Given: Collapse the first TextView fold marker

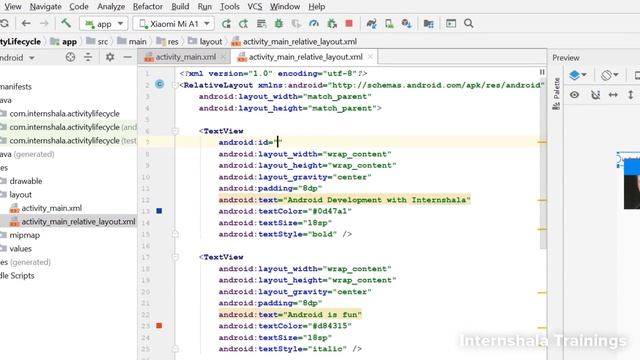Looking at the screenshot, I should [x=175, y=131].
